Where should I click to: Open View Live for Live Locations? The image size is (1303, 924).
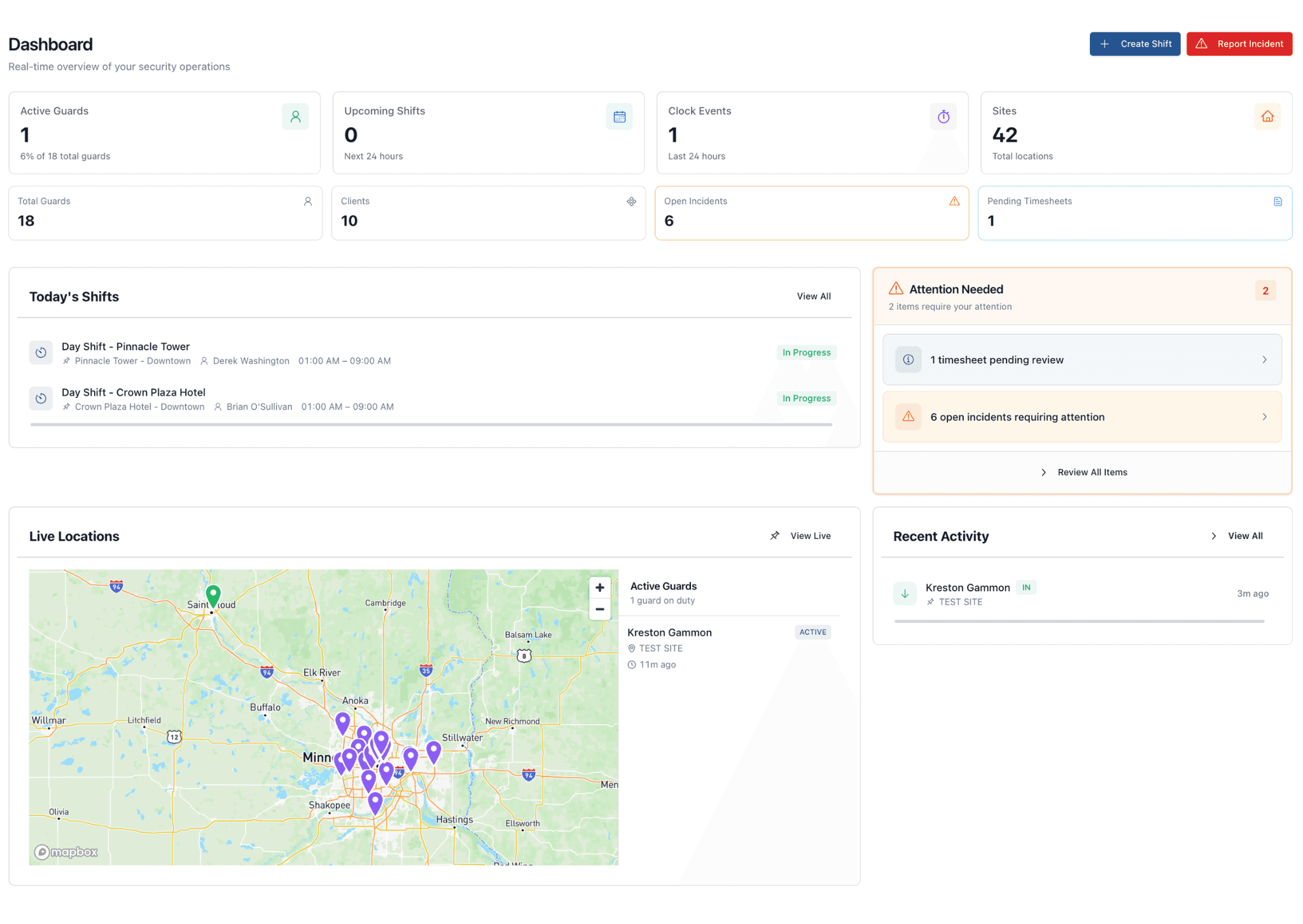(810, 536)
